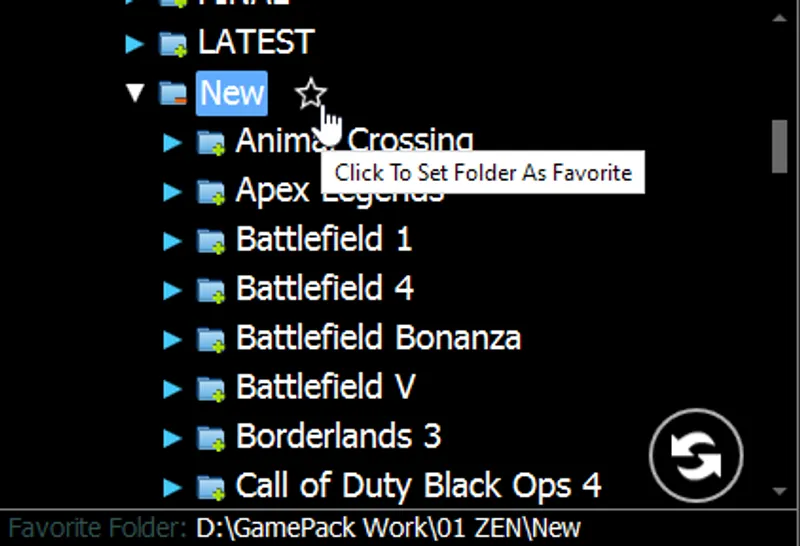Click the refresh circular arrows button
800x546 pixels.
(696, 455)
